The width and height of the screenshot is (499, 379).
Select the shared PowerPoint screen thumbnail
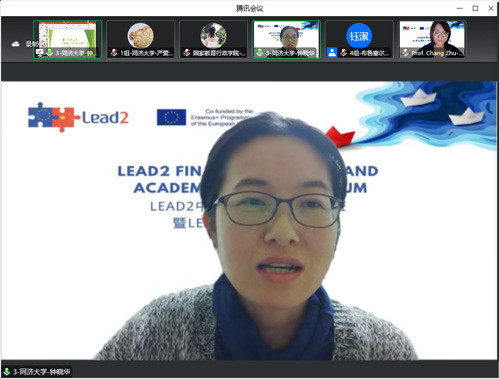tap(67, 39)
